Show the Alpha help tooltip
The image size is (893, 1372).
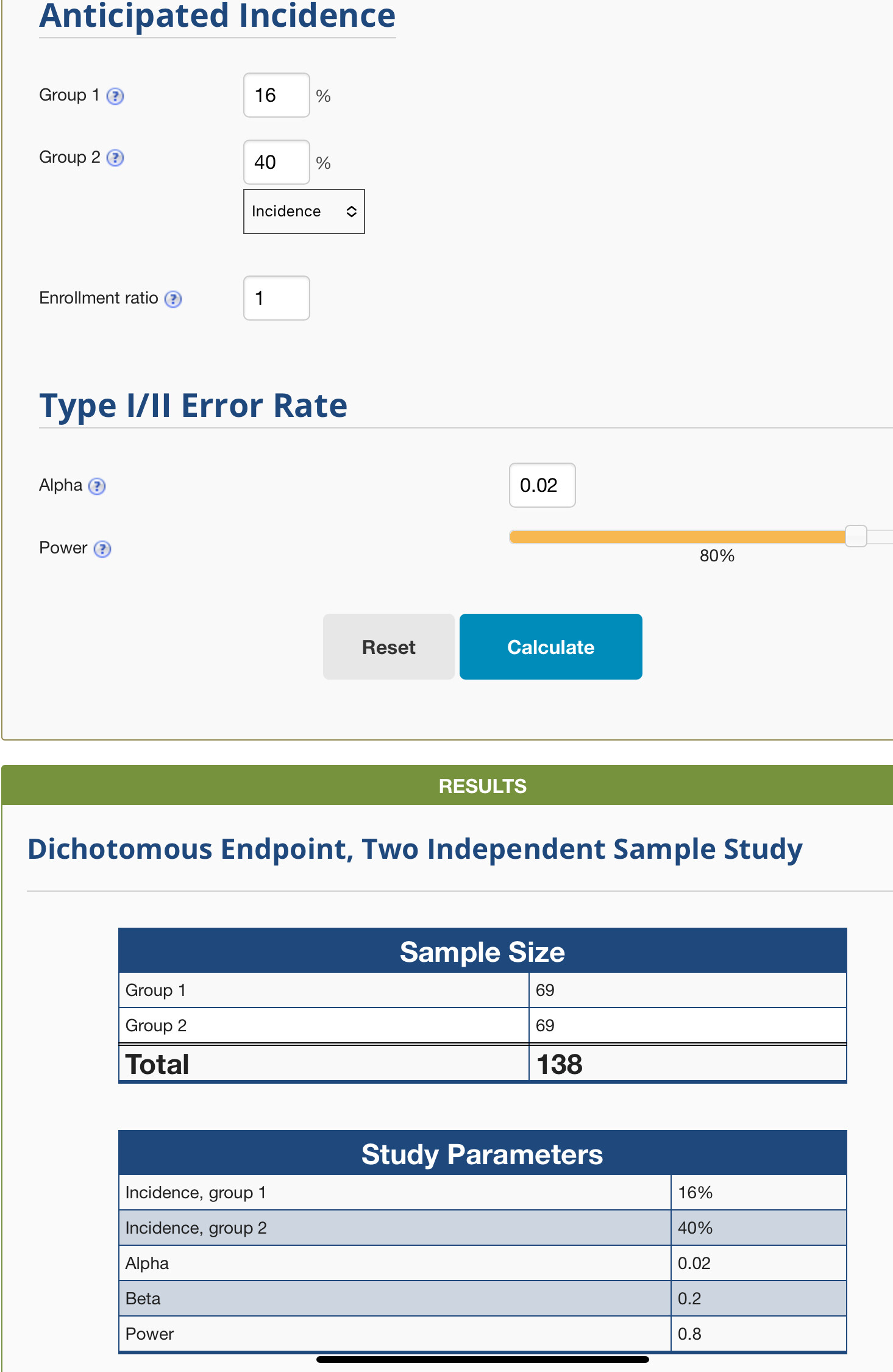click(x=97, y=486)
